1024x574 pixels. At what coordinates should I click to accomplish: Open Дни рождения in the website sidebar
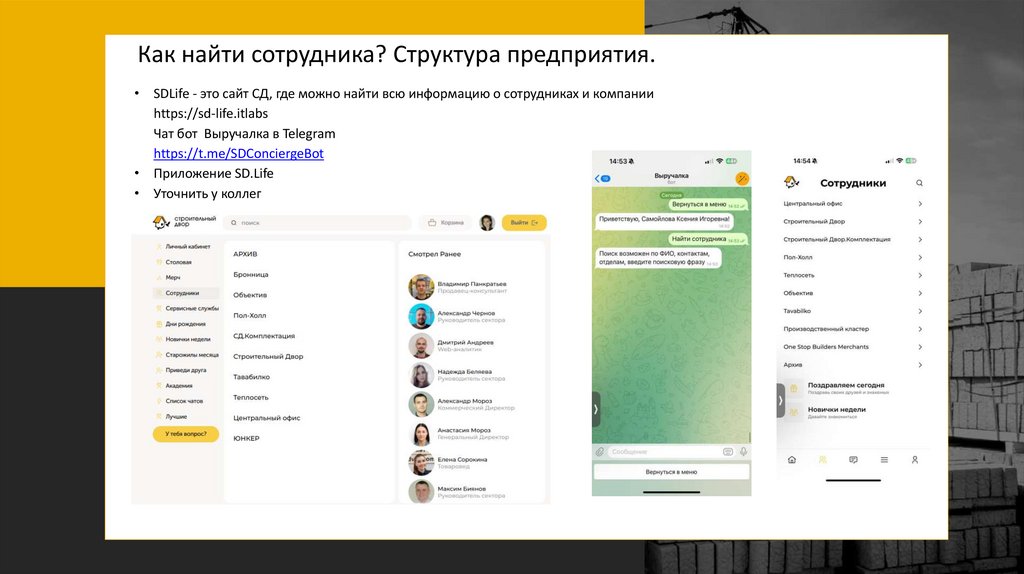tap(185, 324)
